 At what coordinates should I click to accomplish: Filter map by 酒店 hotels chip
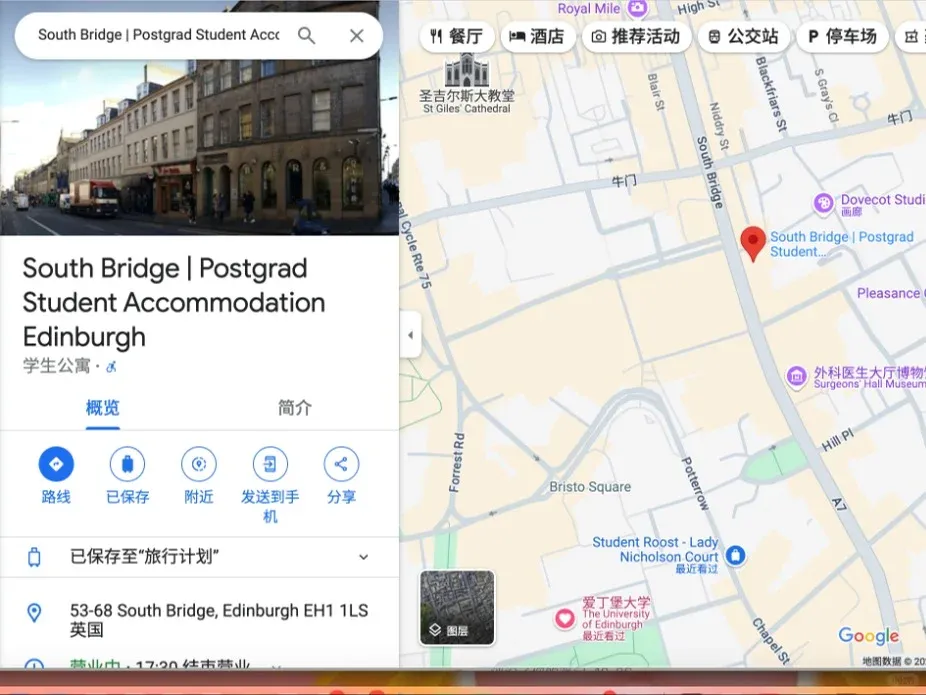537,37
